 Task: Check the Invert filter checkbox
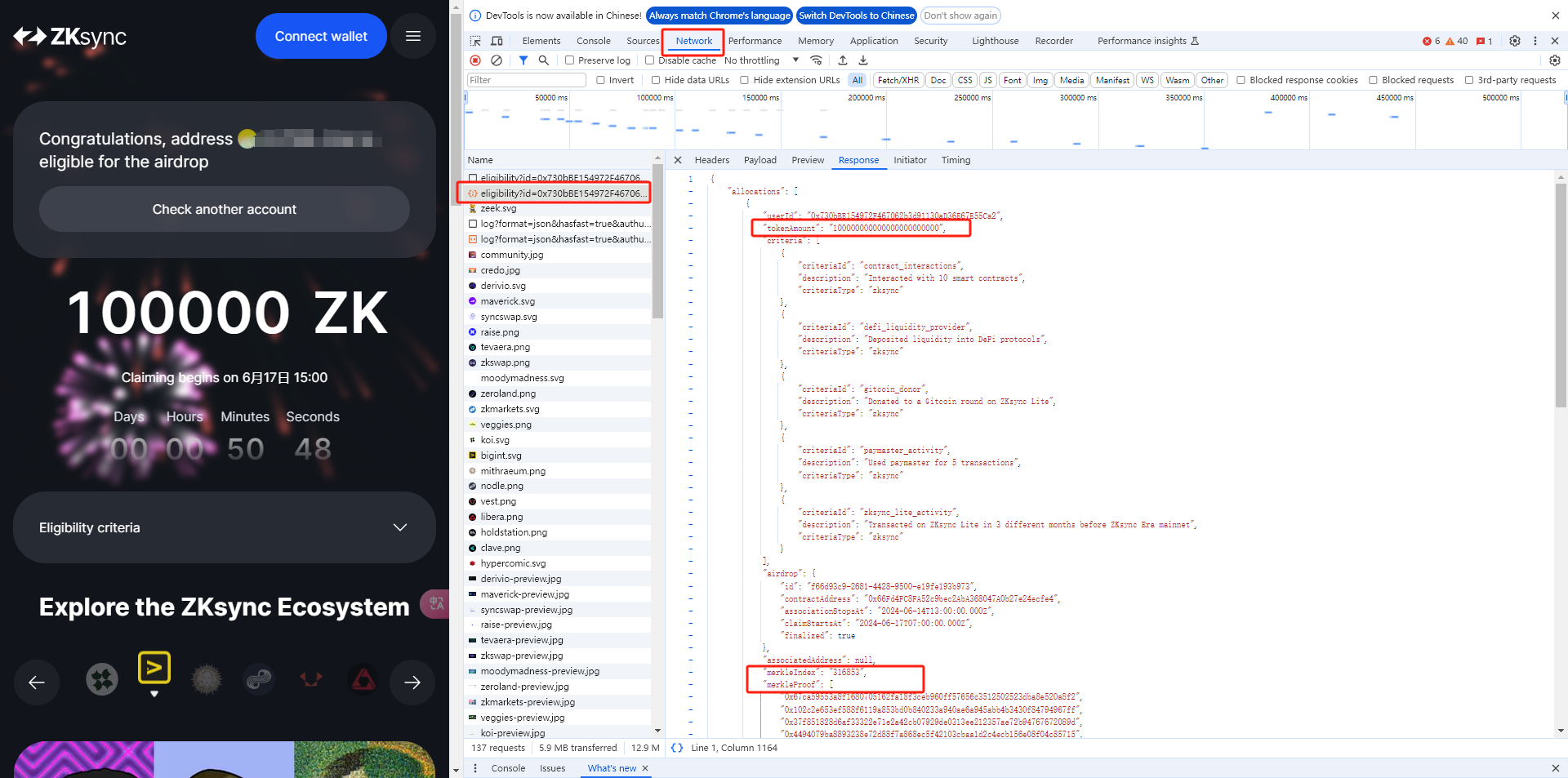601,80
